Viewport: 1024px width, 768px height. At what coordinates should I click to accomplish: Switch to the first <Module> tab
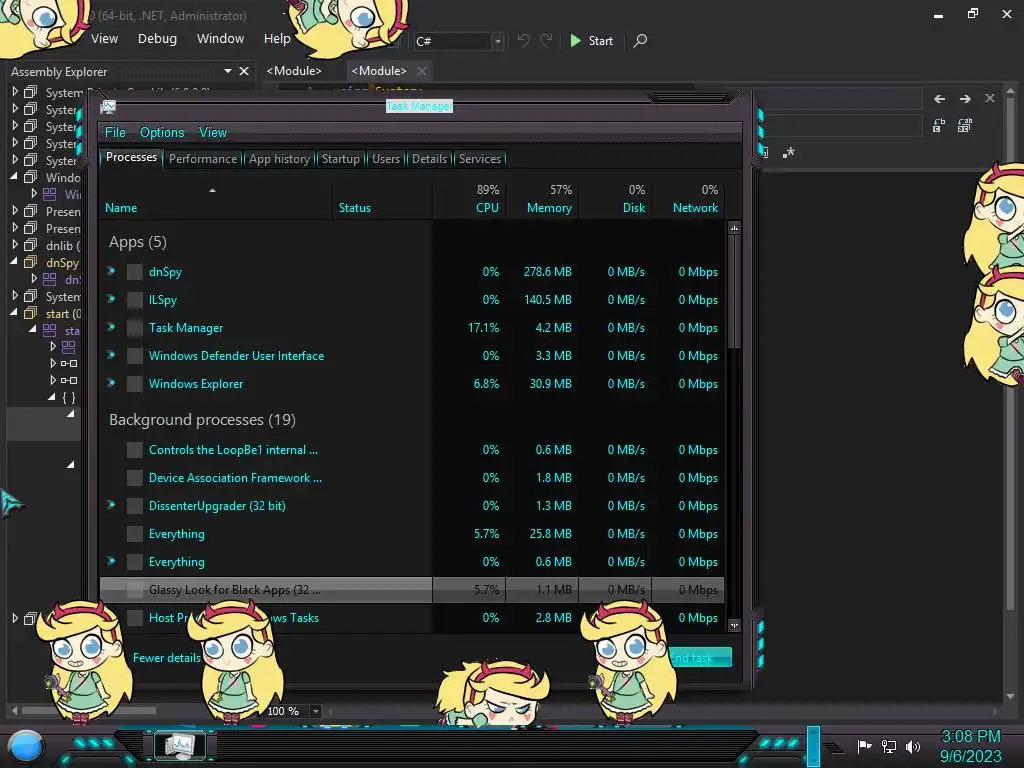pos(294,71)
